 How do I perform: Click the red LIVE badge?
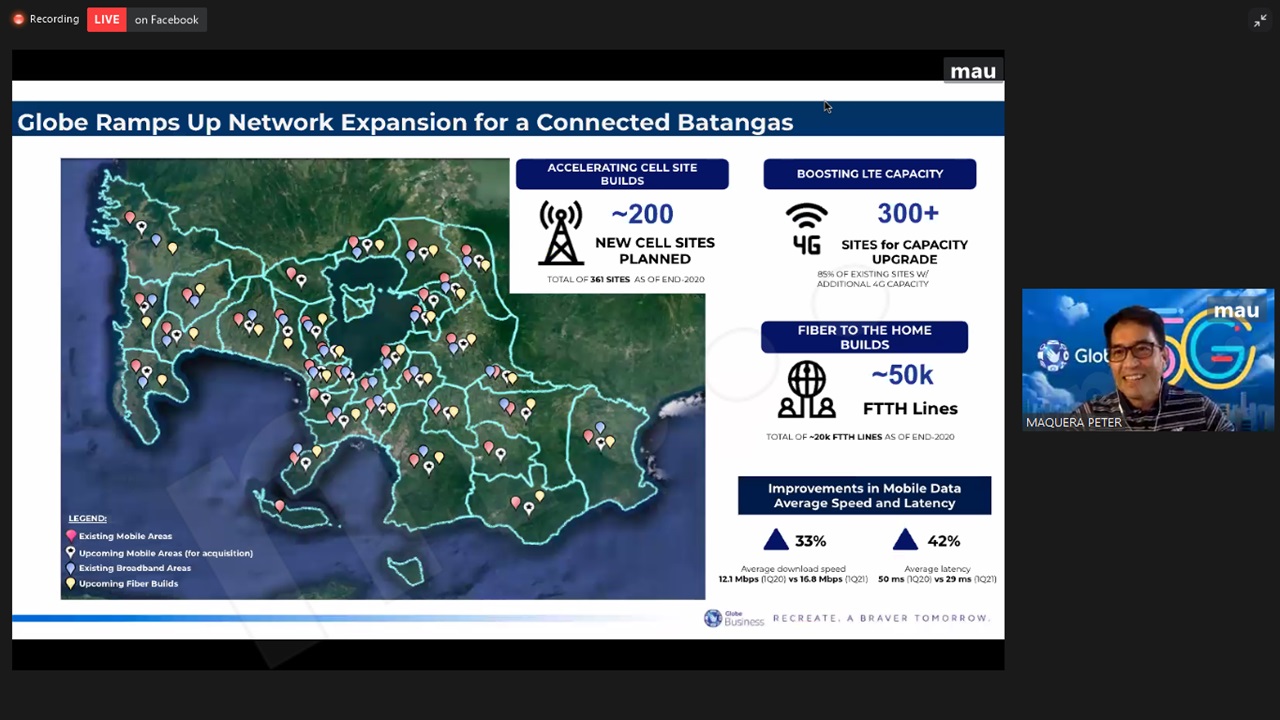107,19
